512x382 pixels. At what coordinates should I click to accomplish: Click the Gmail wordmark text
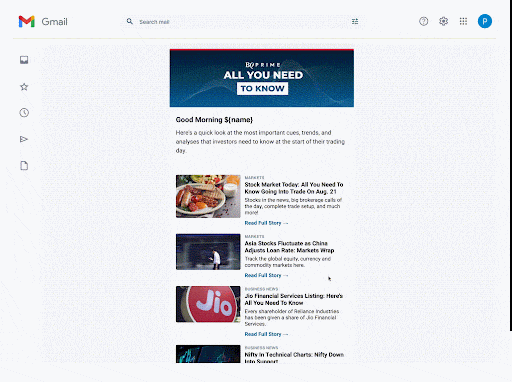click(54, 22)
